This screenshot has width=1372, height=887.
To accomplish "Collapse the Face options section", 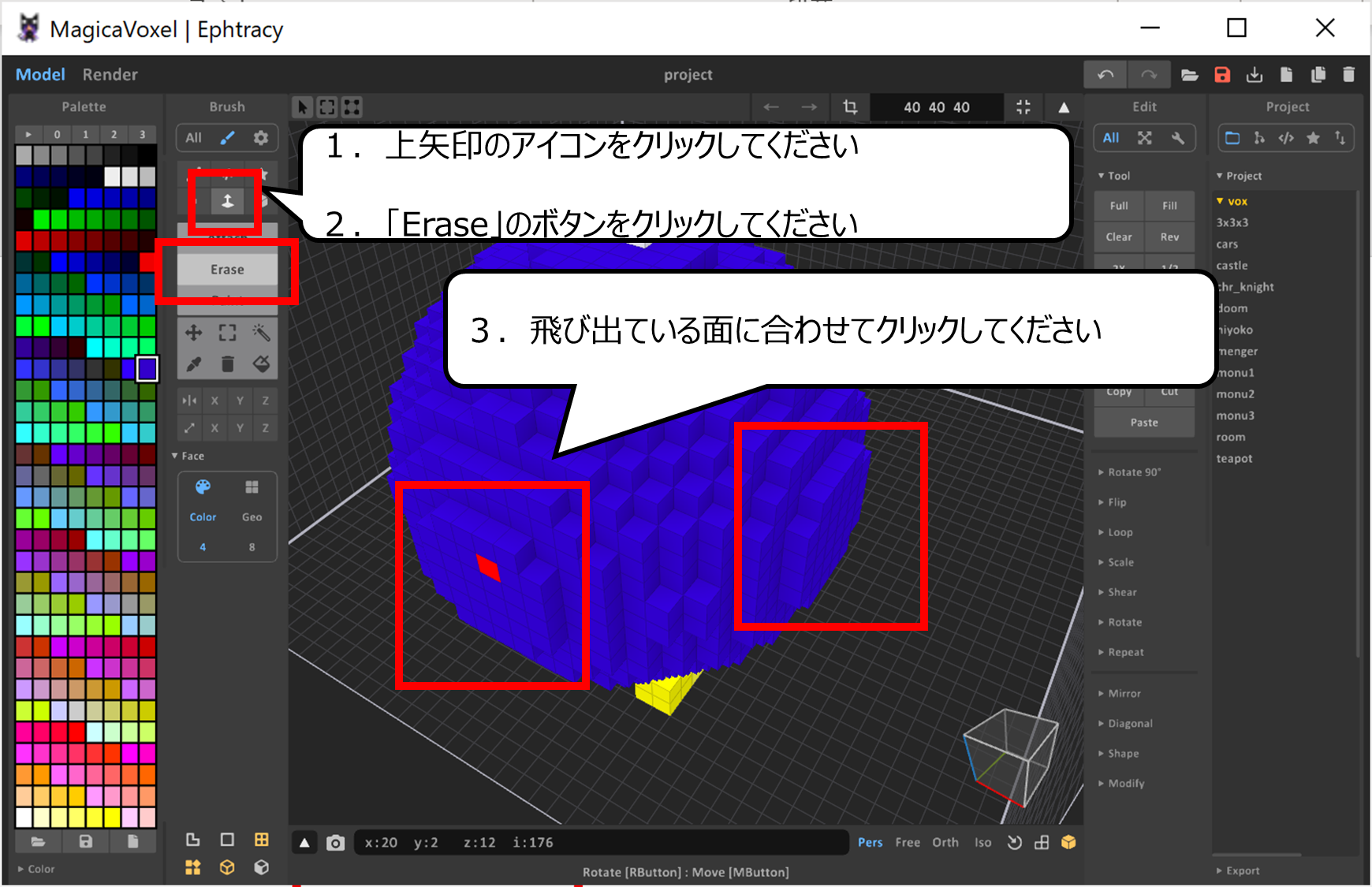I will (188, 457).
